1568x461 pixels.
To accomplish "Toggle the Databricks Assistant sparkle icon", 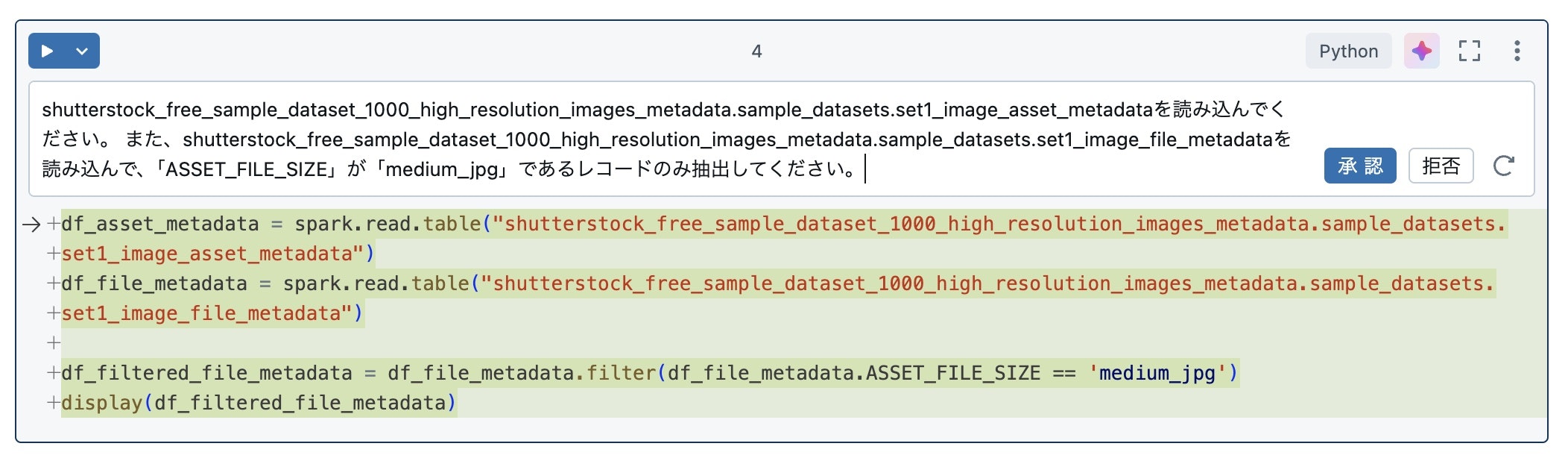I will (1421, 51).
